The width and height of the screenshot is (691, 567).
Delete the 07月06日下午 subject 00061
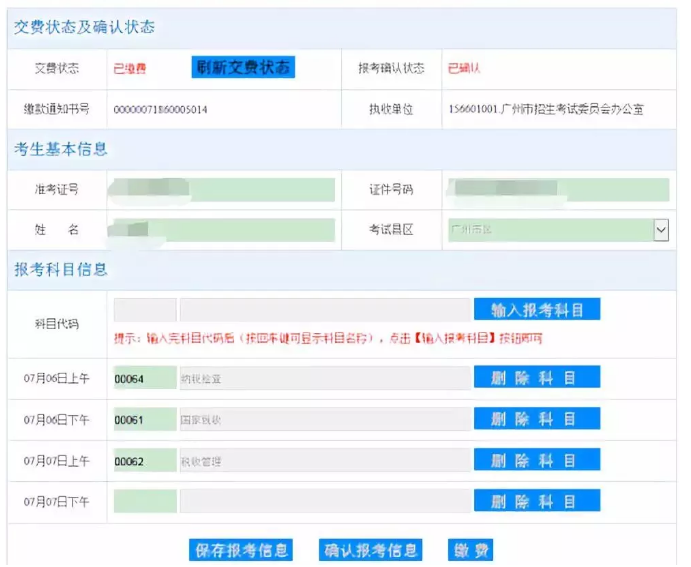(537, 419)
